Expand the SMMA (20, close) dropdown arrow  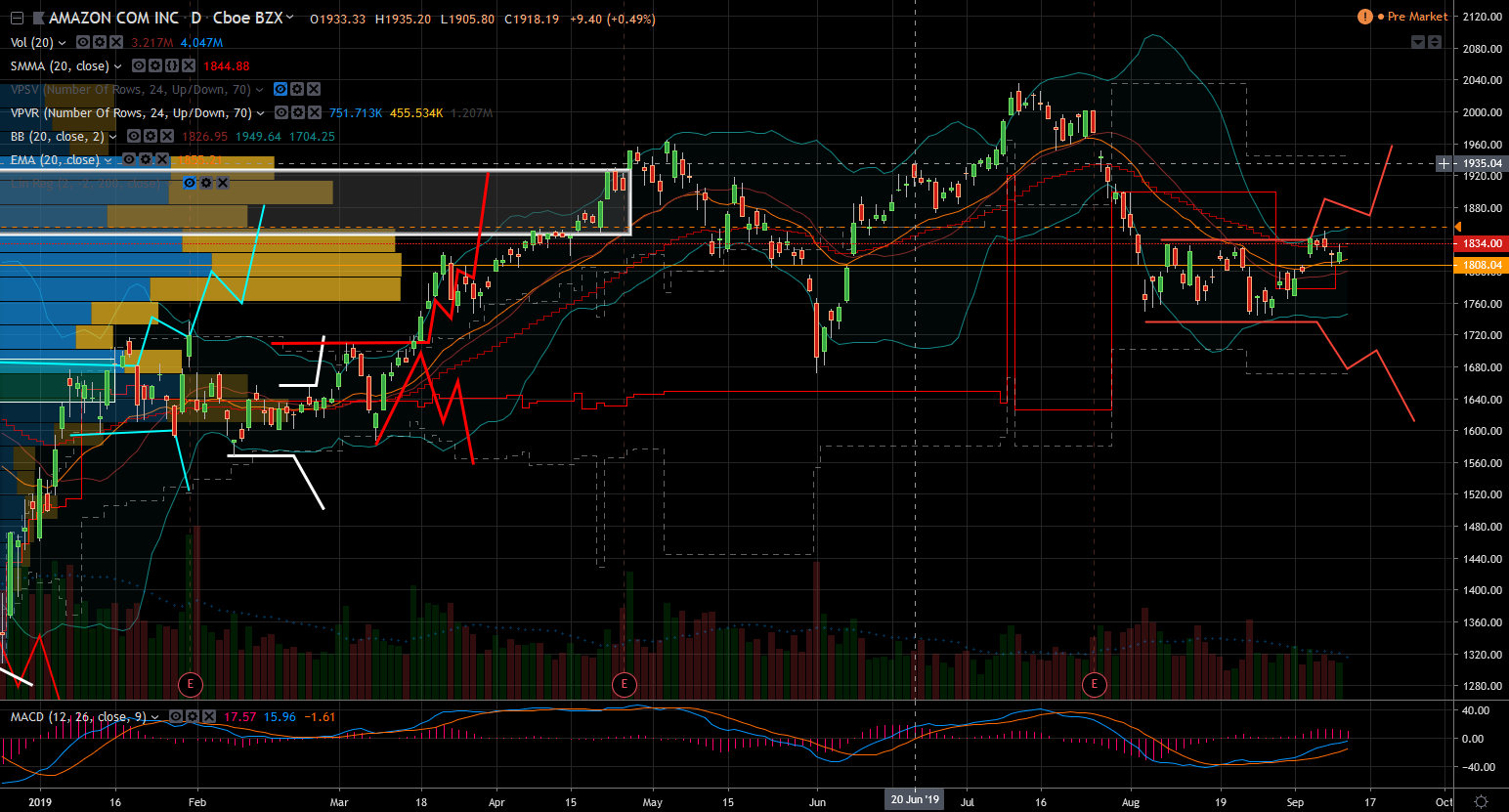click(118, 66)
